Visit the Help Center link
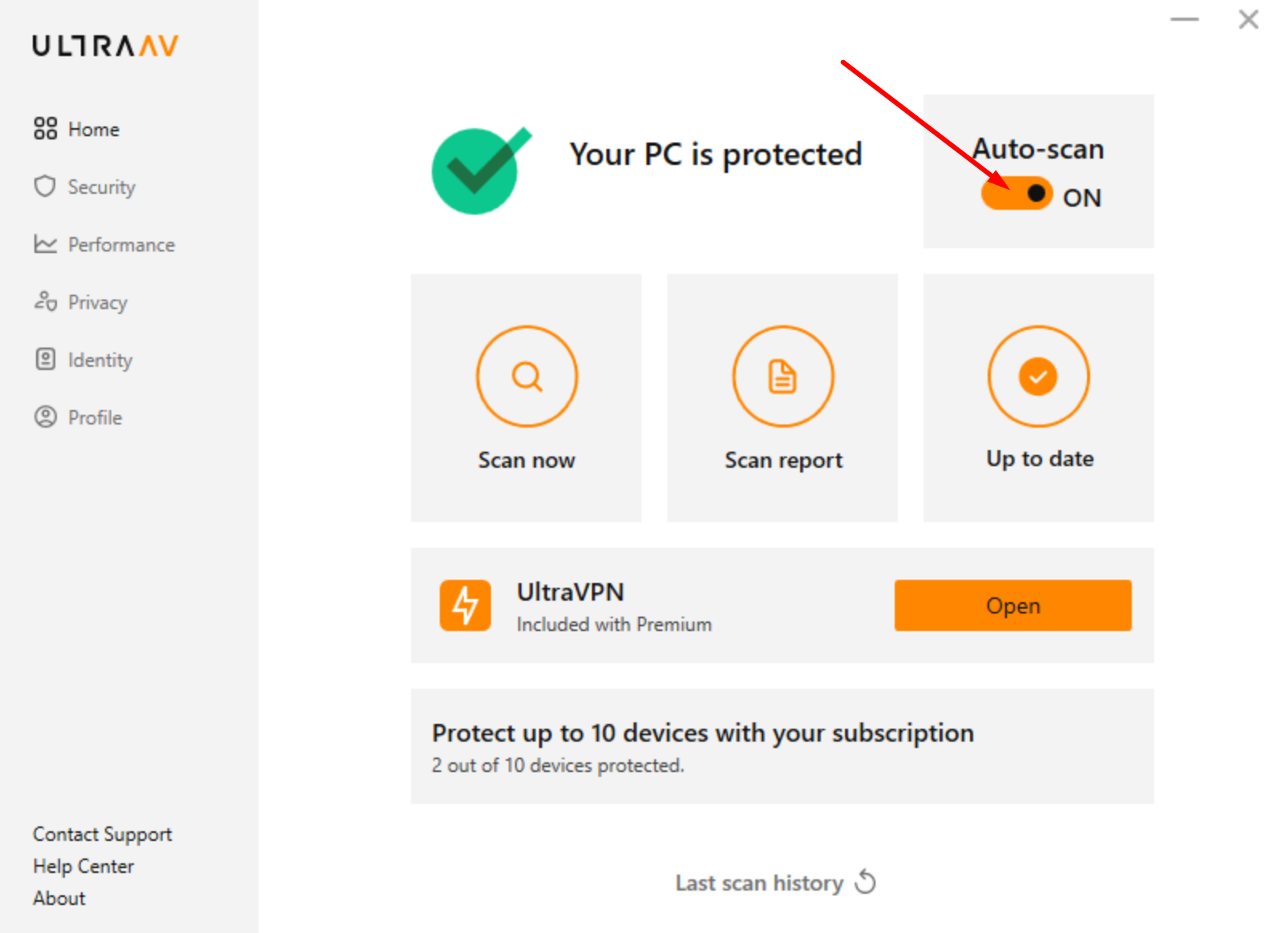 [x=83, y=867]
